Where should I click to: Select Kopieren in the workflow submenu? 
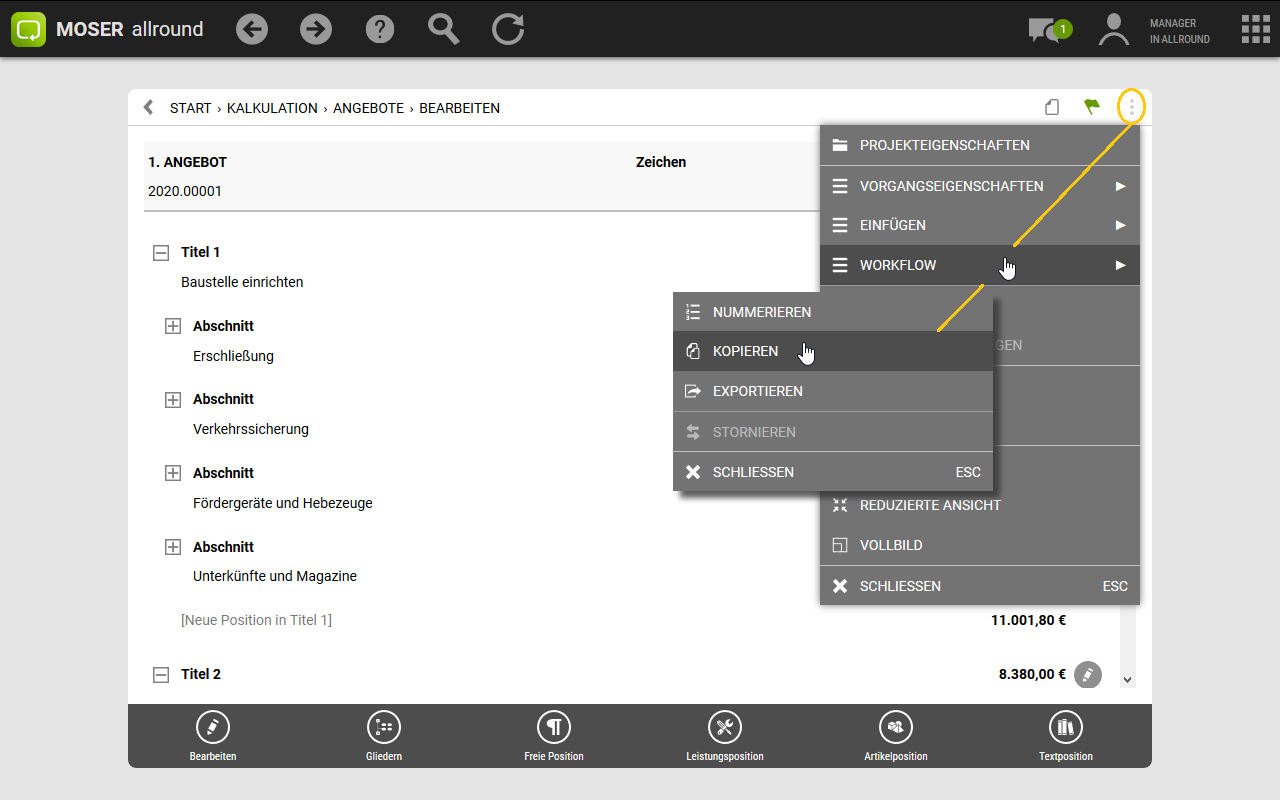[745, 352]
